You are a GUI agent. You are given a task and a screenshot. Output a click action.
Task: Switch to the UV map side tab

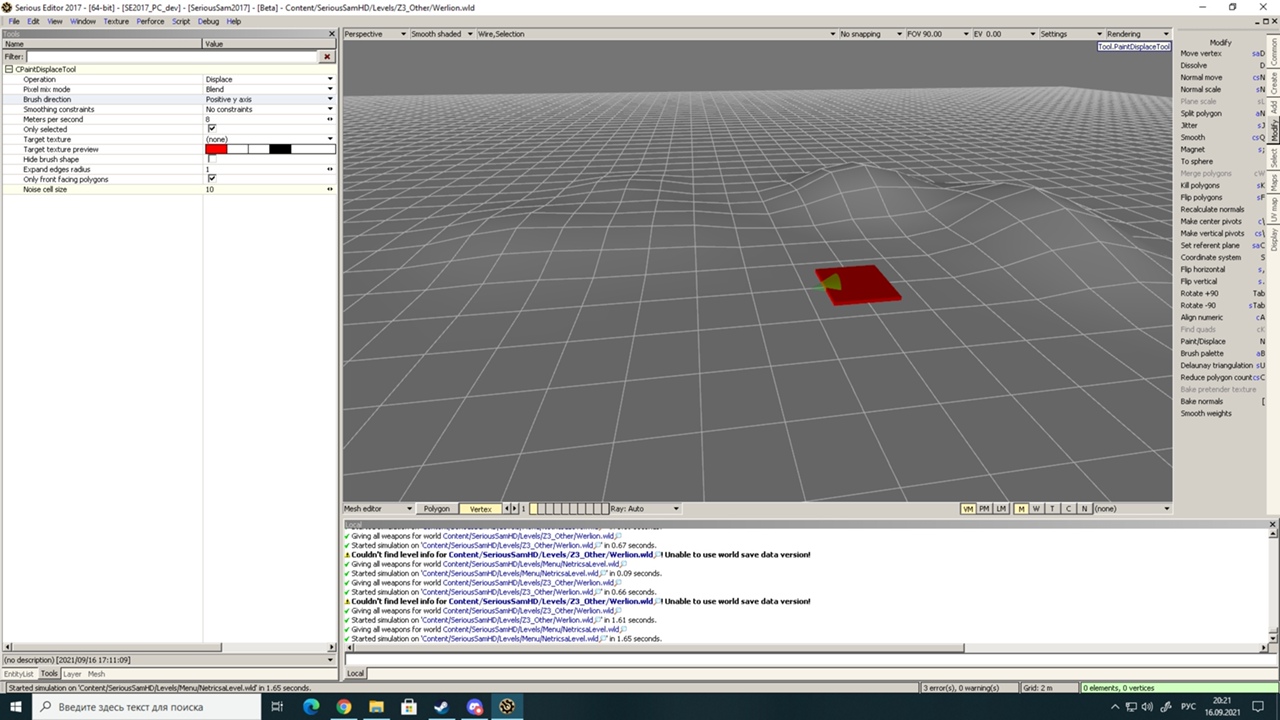coord(1274,211)
